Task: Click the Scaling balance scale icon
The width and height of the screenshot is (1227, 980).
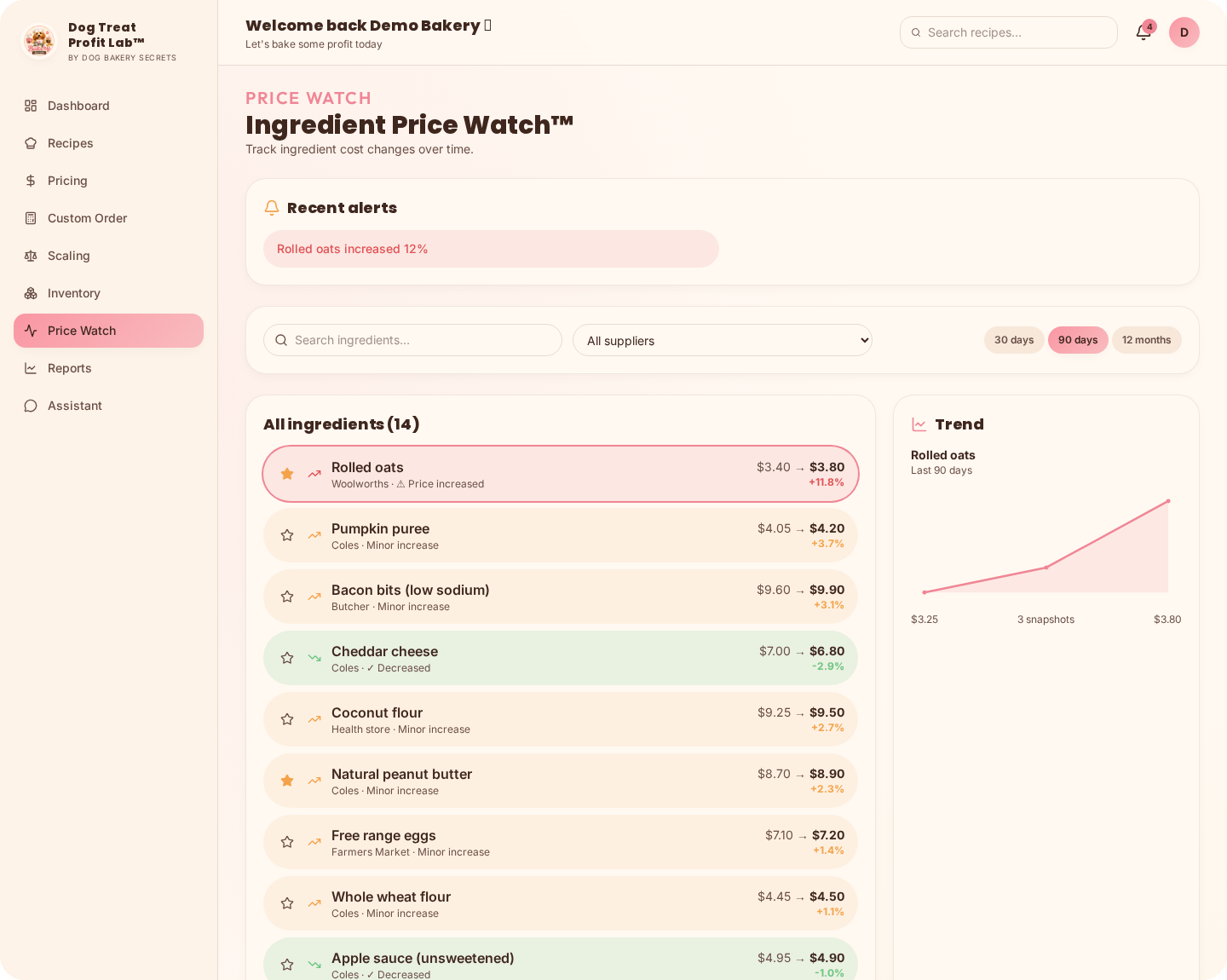Action: (31, 256)
